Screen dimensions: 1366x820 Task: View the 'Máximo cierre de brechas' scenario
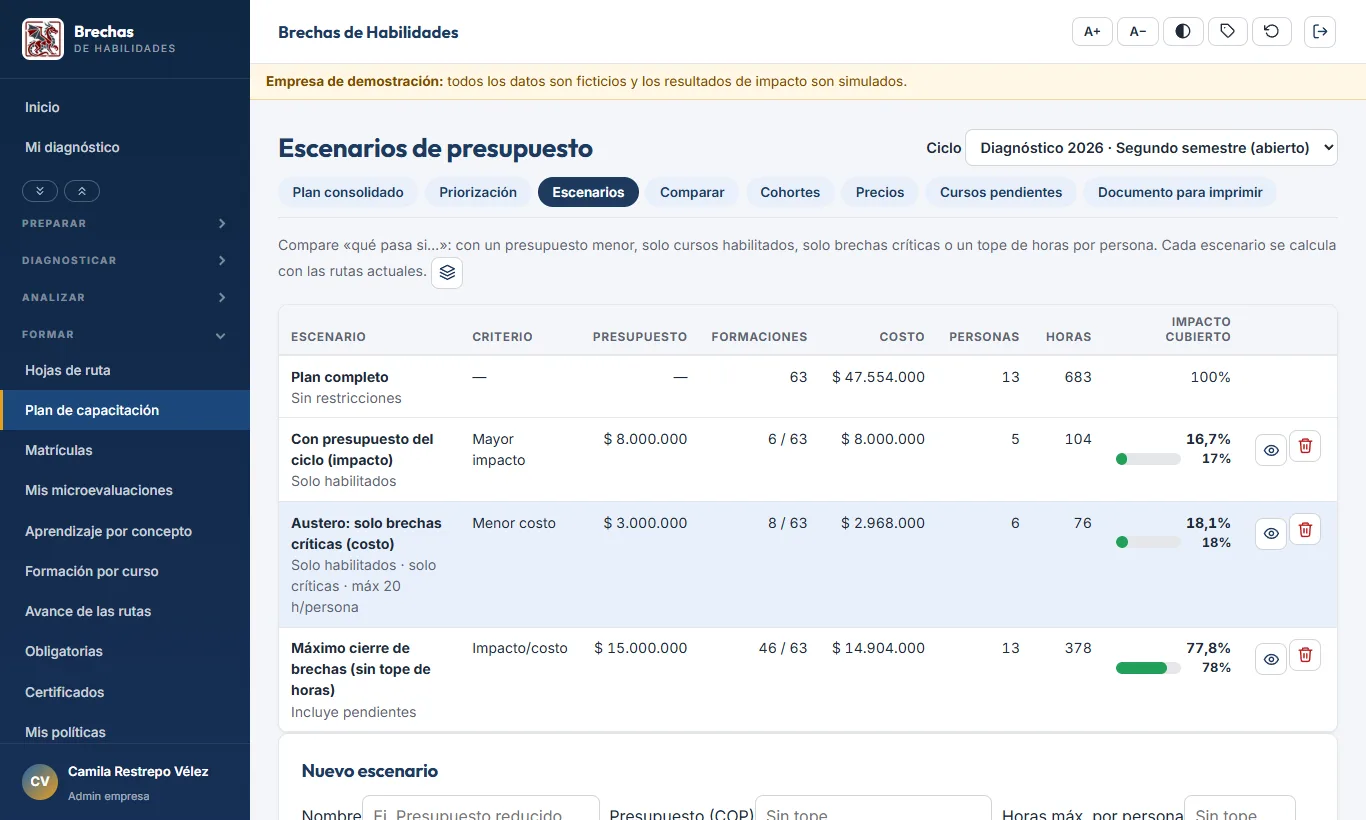(1271, 659)
